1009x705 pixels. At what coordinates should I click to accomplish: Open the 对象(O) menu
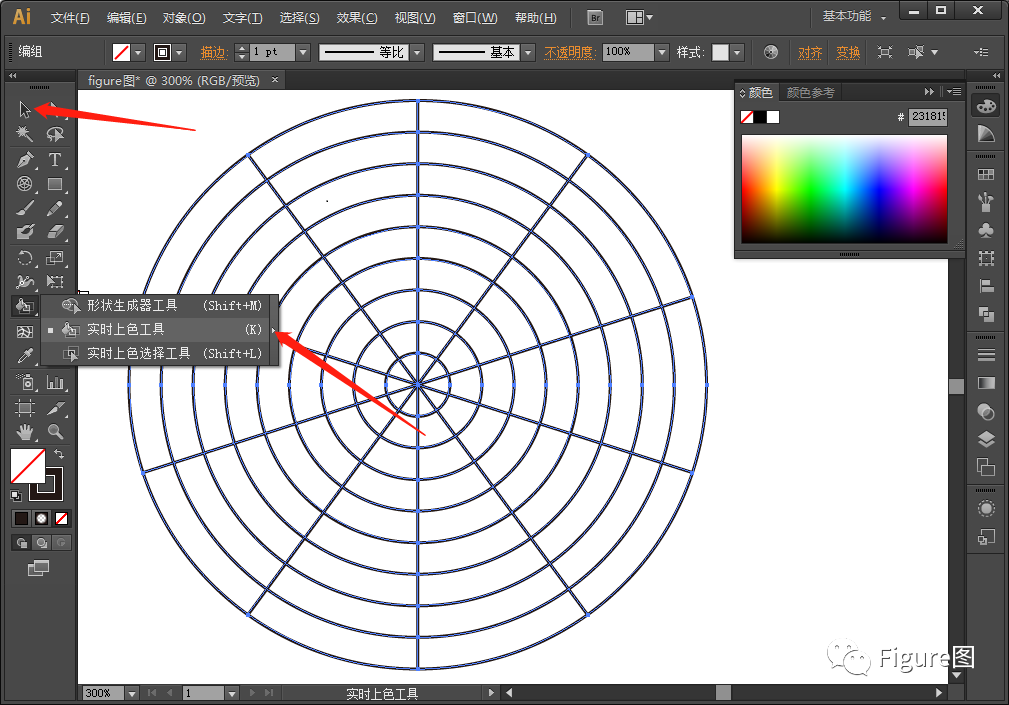[x=183, y=18]
